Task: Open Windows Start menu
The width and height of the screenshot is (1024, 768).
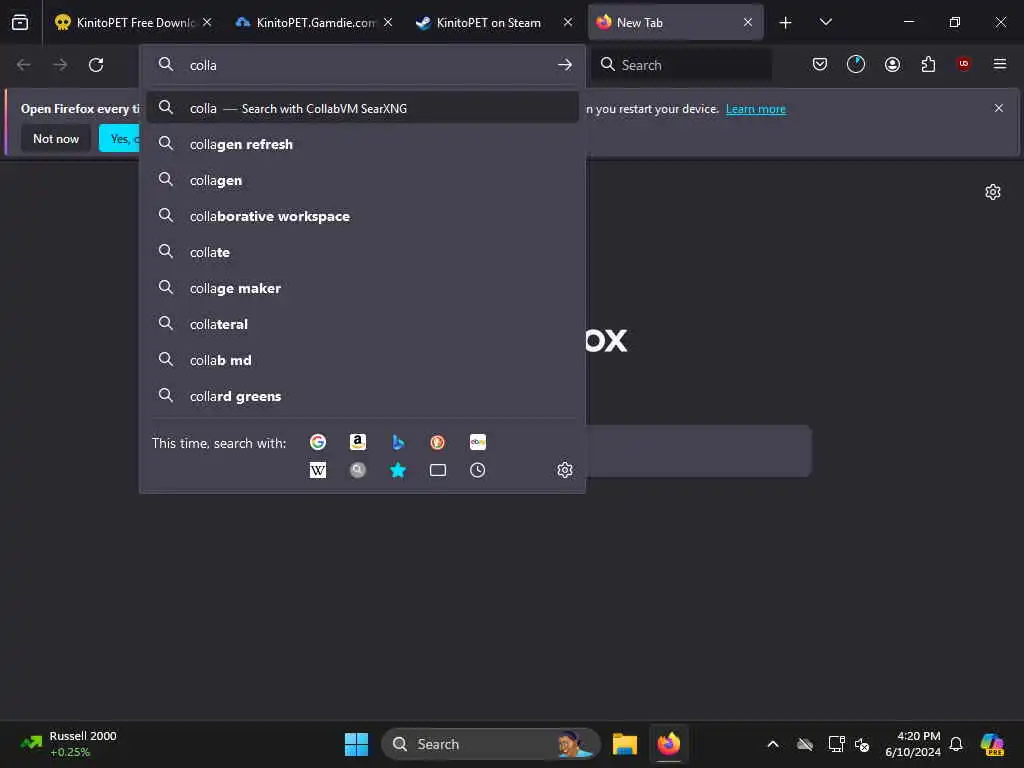Action: pyautogui.click(x=357, y=744)
